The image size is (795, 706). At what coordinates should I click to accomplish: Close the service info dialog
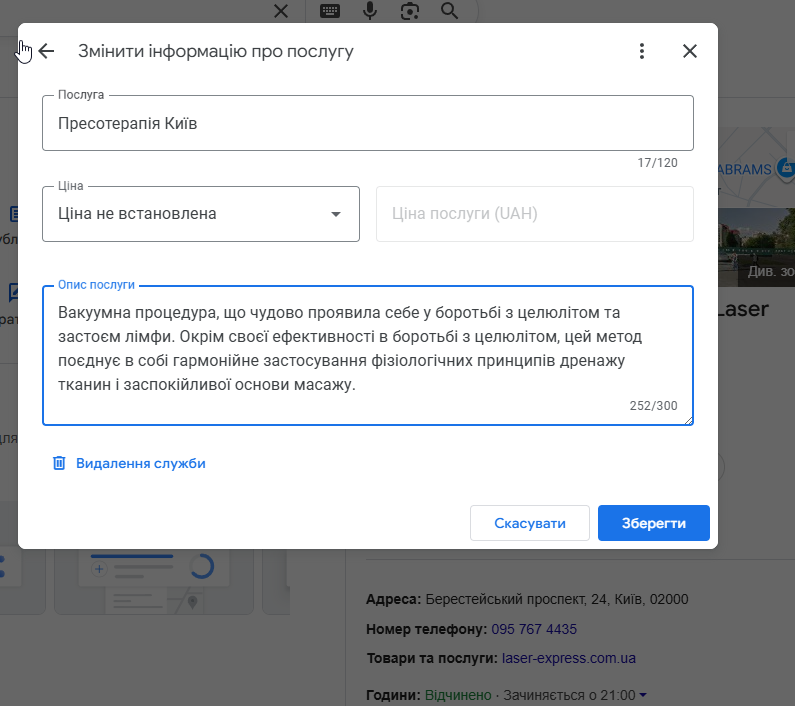point(690,51)
